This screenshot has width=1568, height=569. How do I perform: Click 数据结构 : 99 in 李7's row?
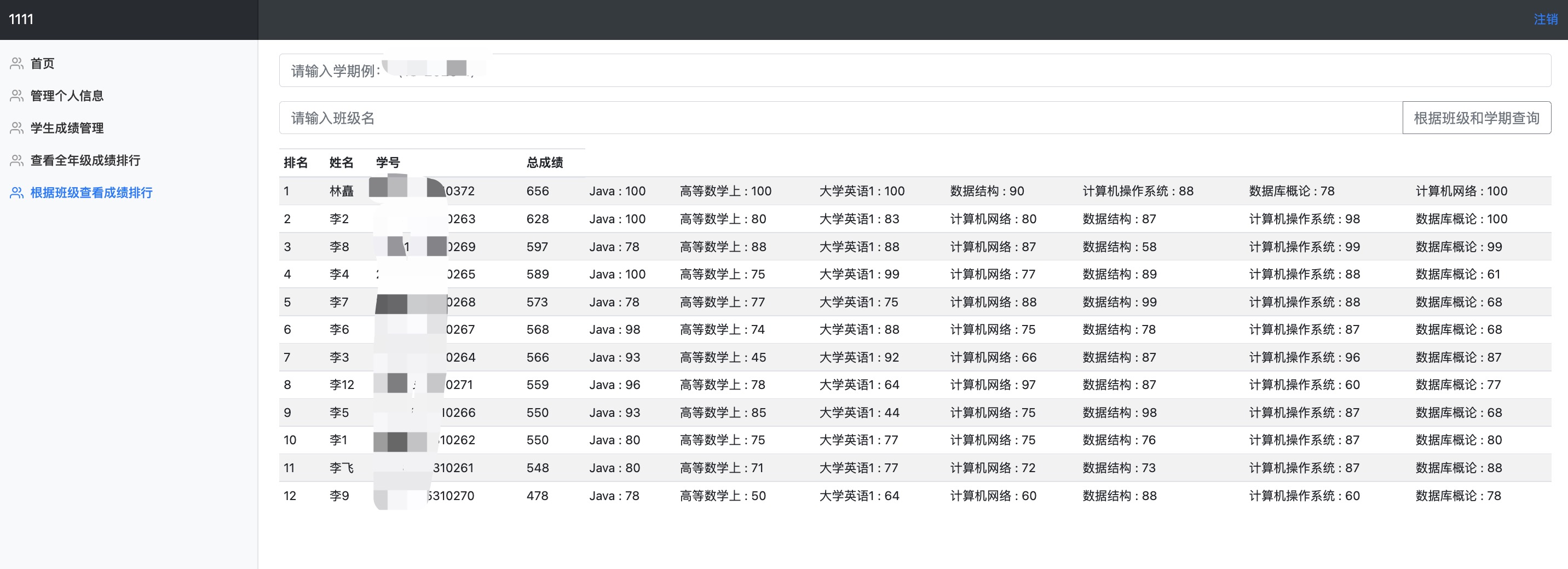(1120, 303)
